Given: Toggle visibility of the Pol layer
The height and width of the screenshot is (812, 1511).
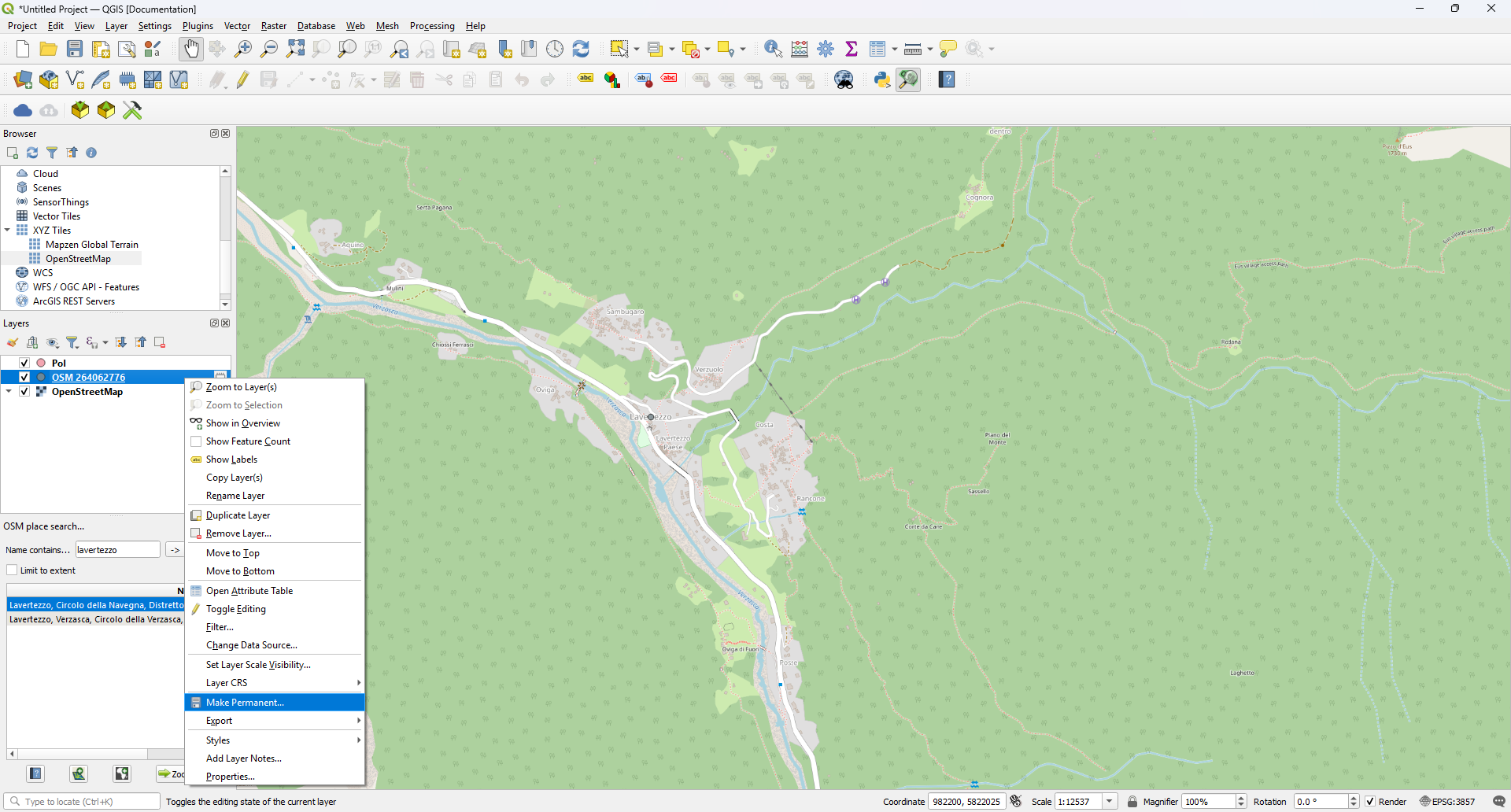Looking at the screenshot, I should point(24,363).
